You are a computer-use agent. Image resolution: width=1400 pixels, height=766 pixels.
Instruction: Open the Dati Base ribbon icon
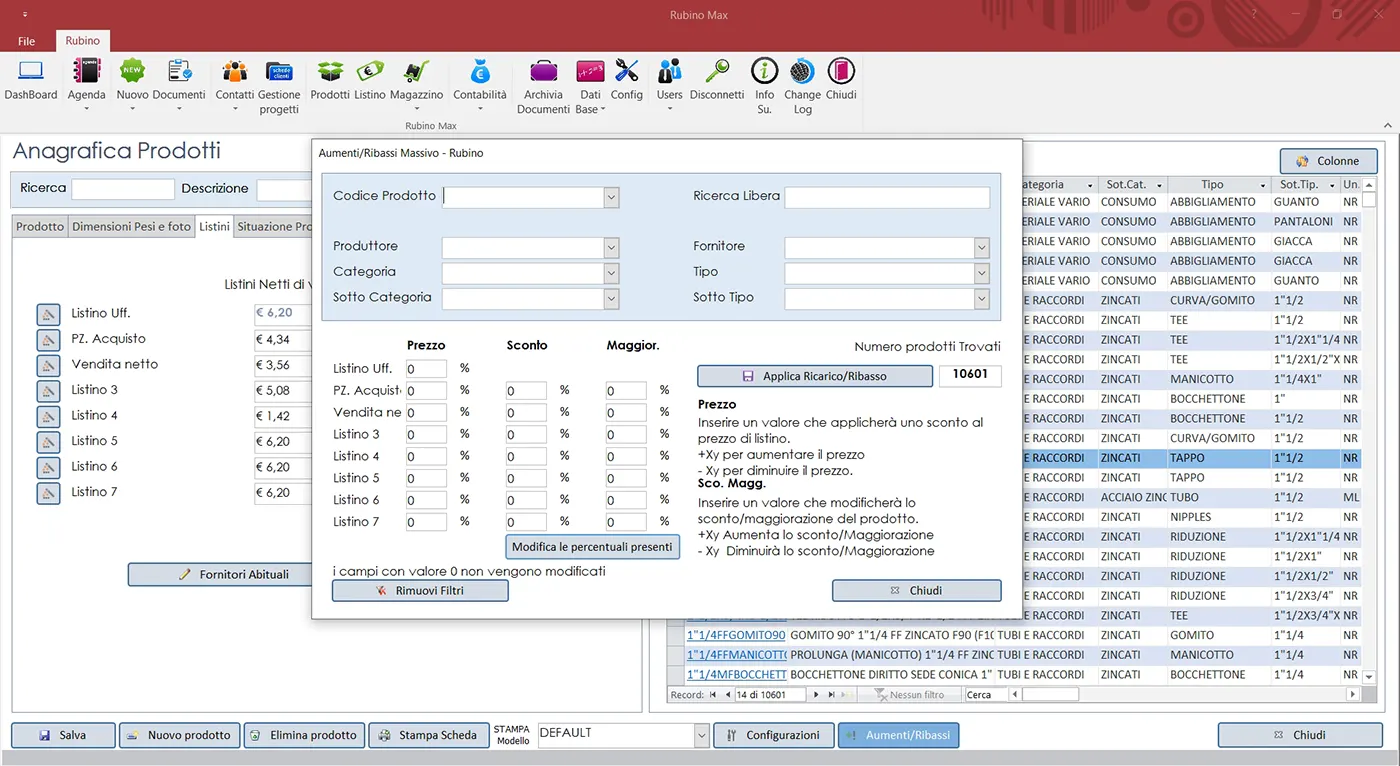click(x=590, y=87)
